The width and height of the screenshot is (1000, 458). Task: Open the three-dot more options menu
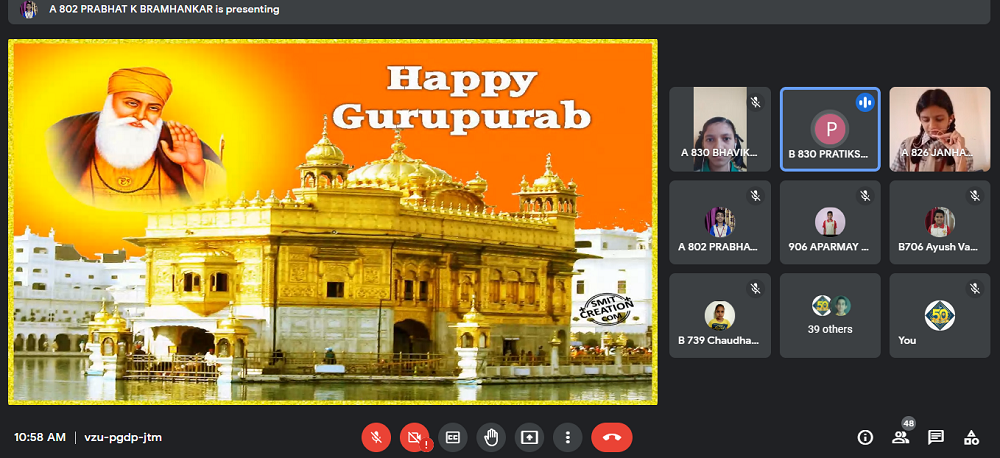pos(567,437)
